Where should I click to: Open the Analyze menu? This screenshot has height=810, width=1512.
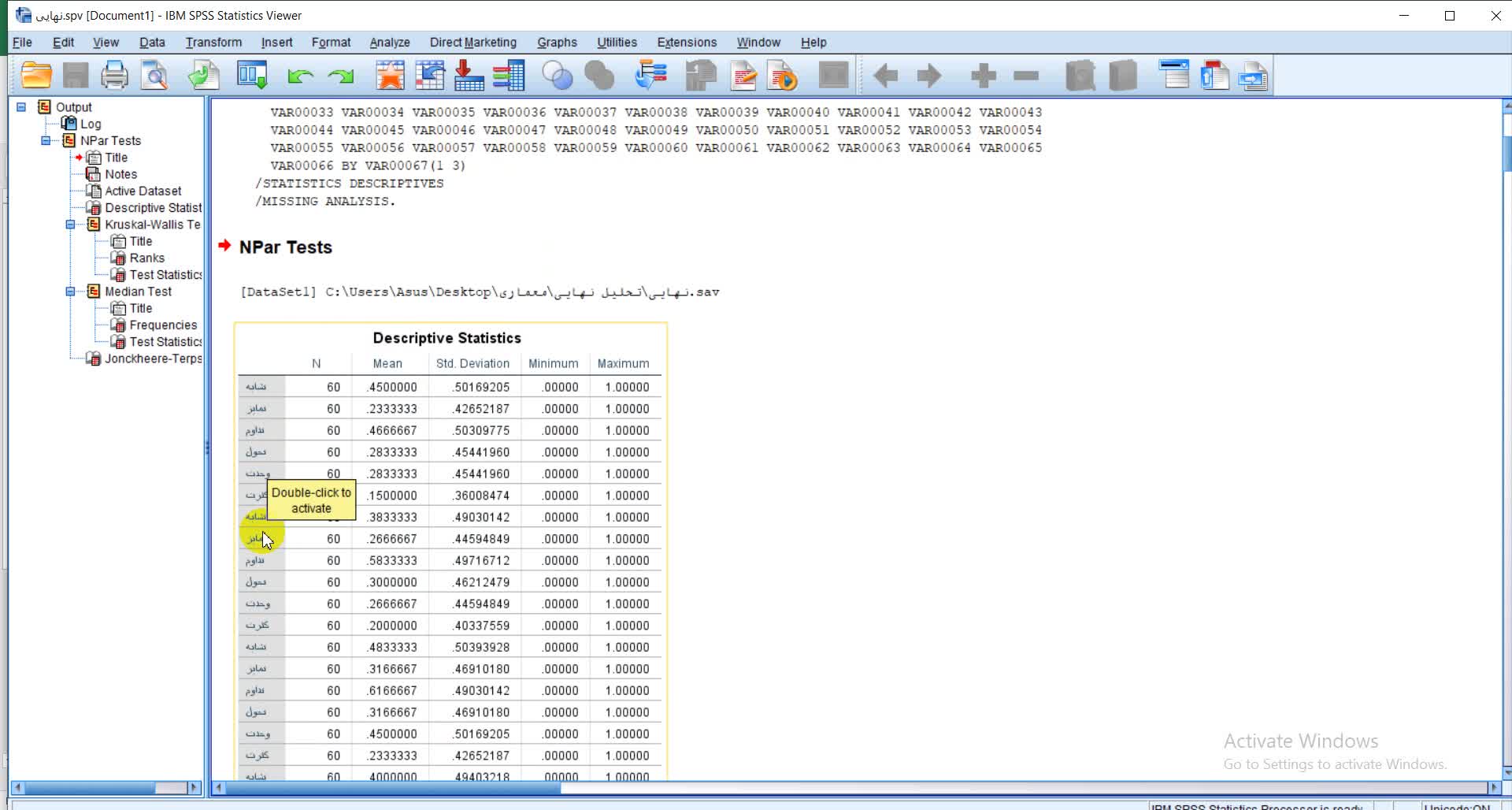389,43
